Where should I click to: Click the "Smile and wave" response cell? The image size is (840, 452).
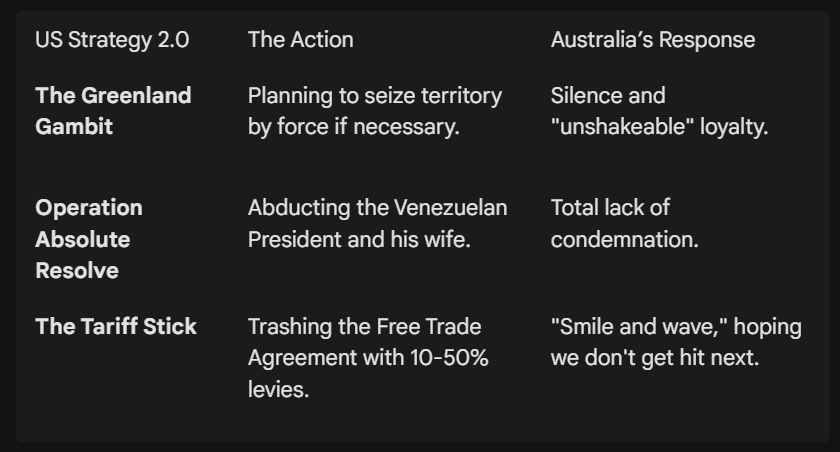(675, 342)
